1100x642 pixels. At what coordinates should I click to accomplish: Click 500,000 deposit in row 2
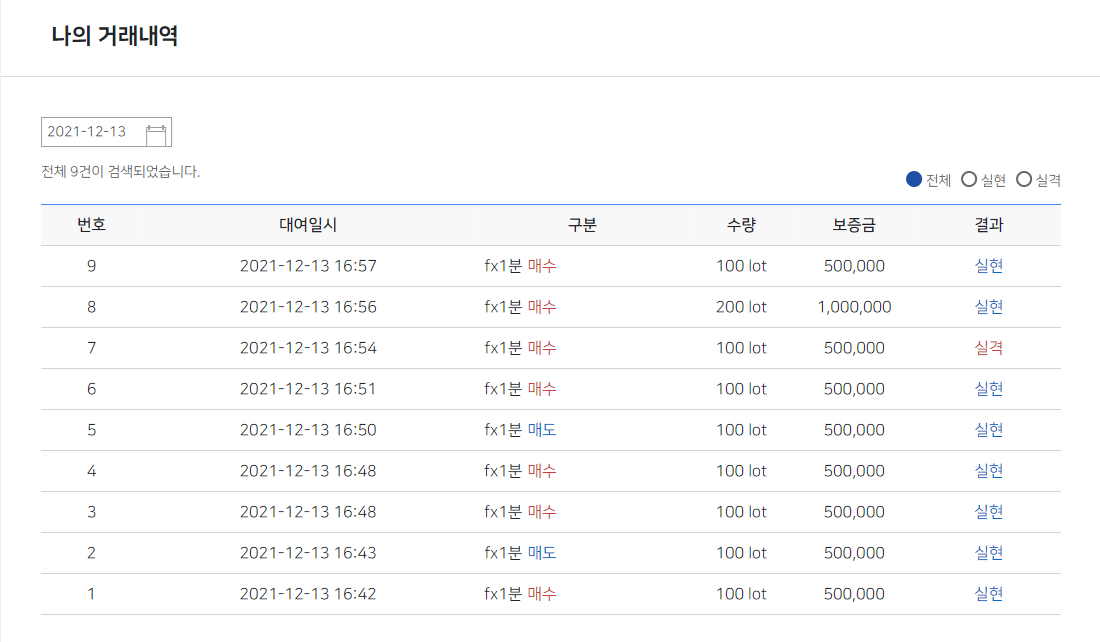coord(854,553)
